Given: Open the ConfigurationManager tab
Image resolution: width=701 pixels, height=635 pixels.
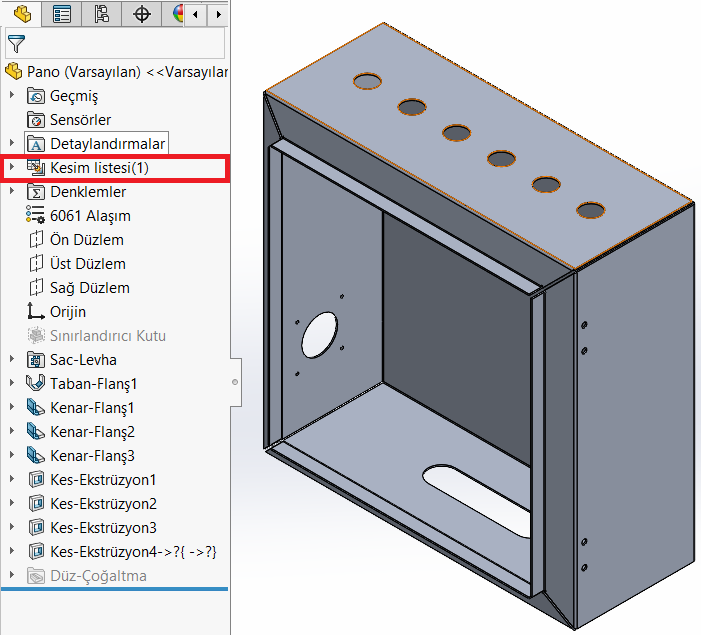Looking at the screenshot, I should click(x=102, y=14).
